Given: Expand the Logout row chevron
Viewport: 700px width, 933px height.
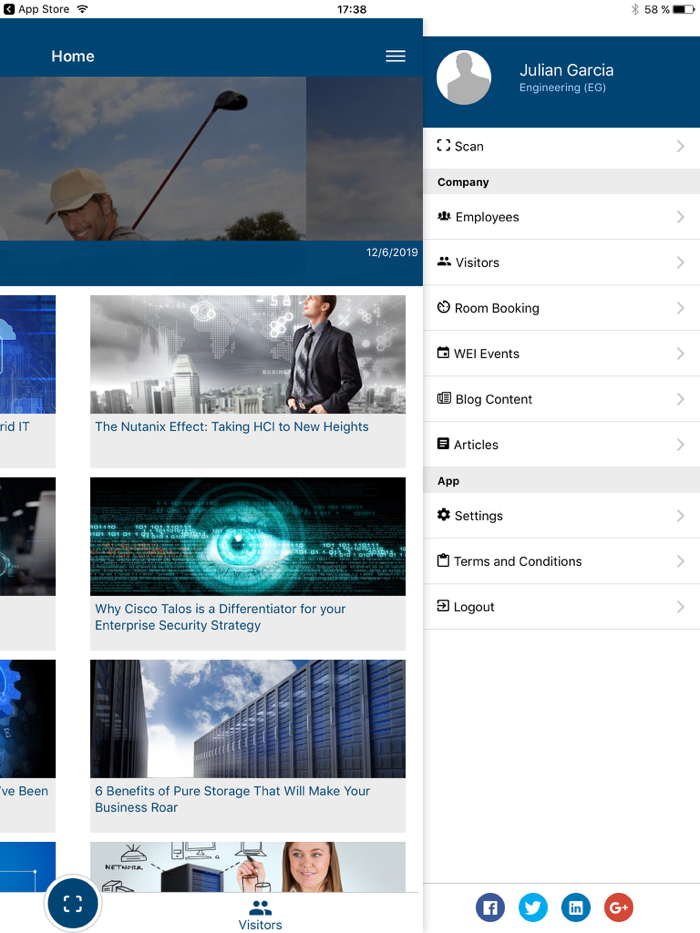Looking at the screenshot, I should coord(680,607).
